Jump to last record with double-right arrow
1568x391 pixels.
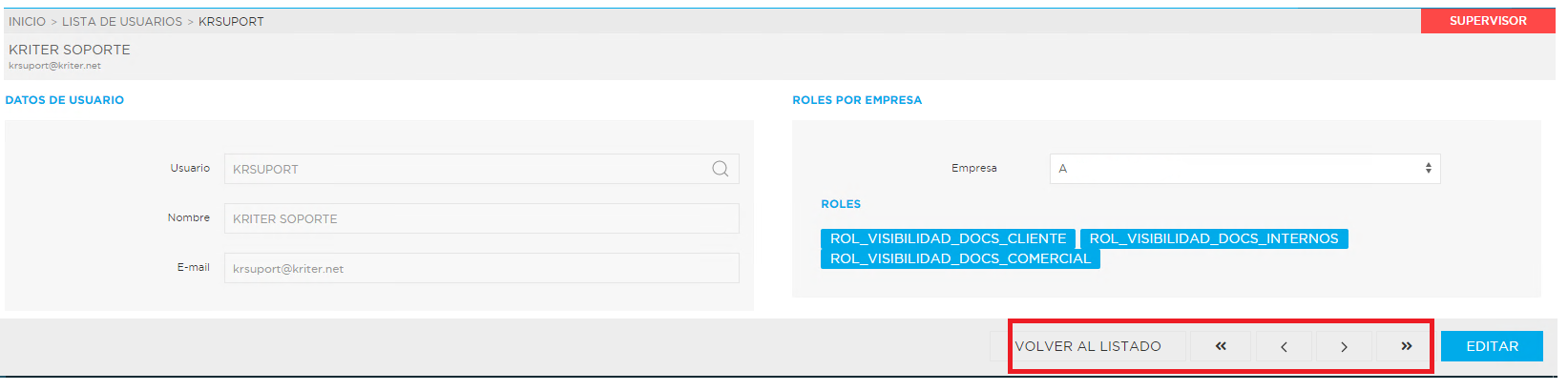(x=1405, y=346)
